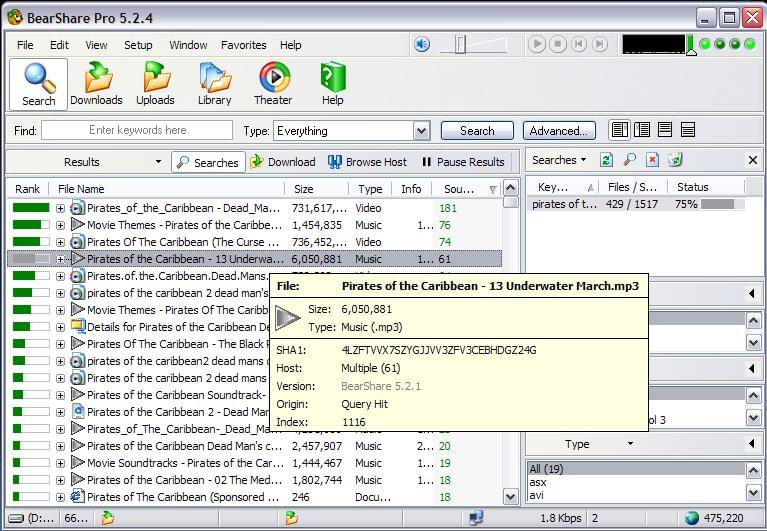The height and width of the screenshot is (531, 767).
Task: Select the second layout view icon
Action: coord(642,130)
